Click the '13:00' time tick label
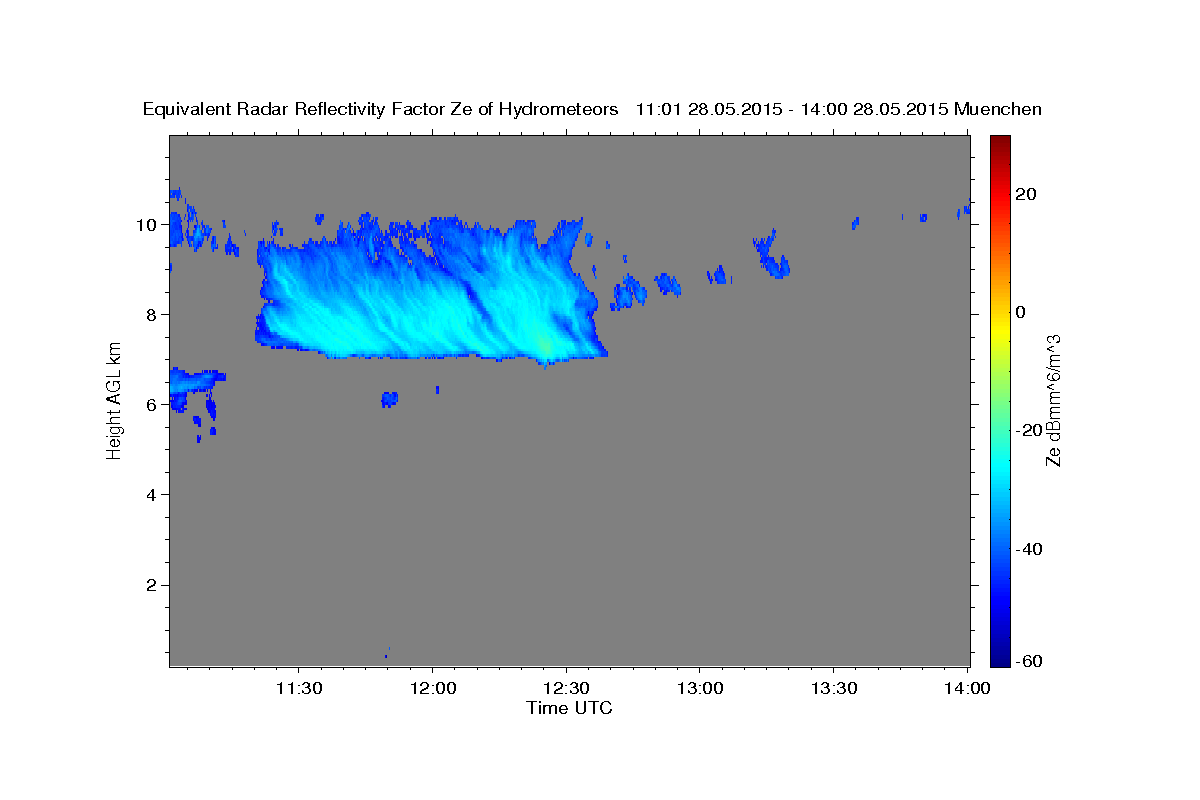Screen dimensions: 1200x800 tap(700, 688)
